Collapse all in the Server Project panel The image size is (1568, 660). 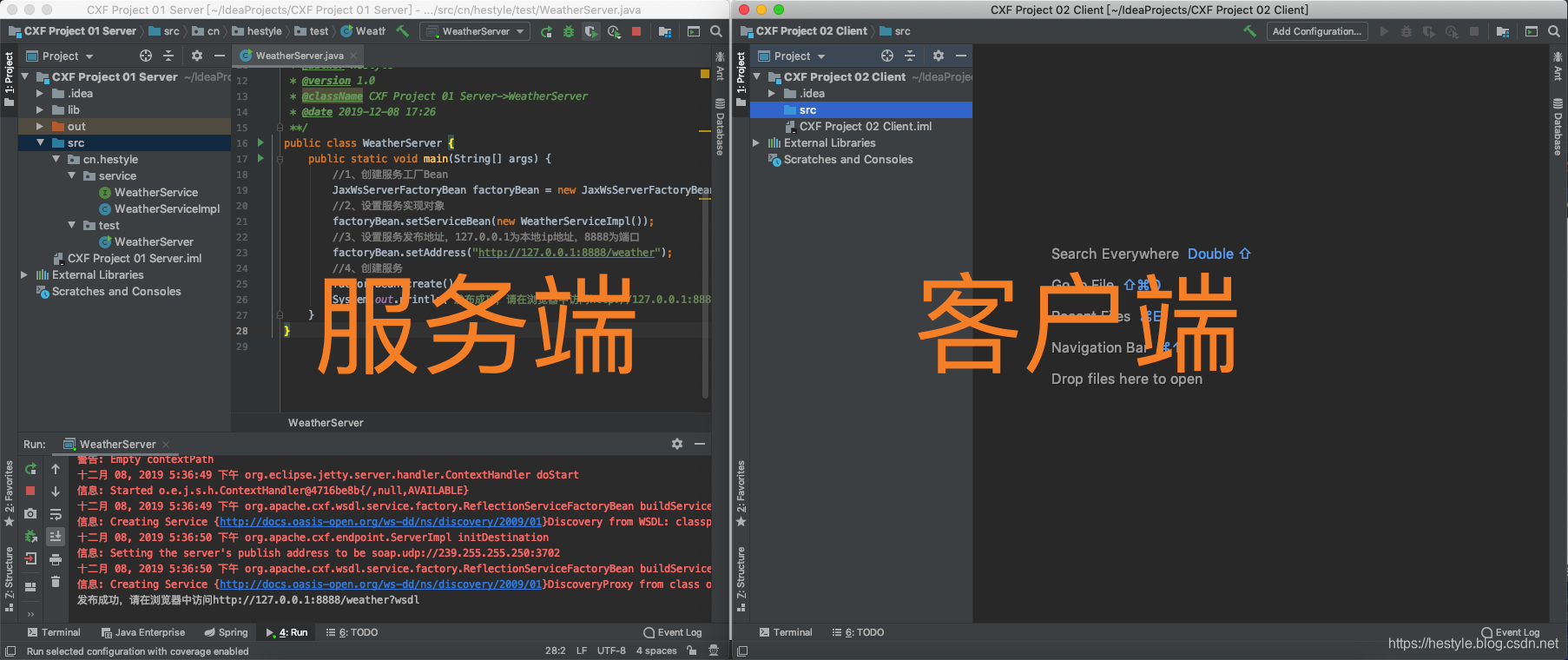click(x=168, y=56)
